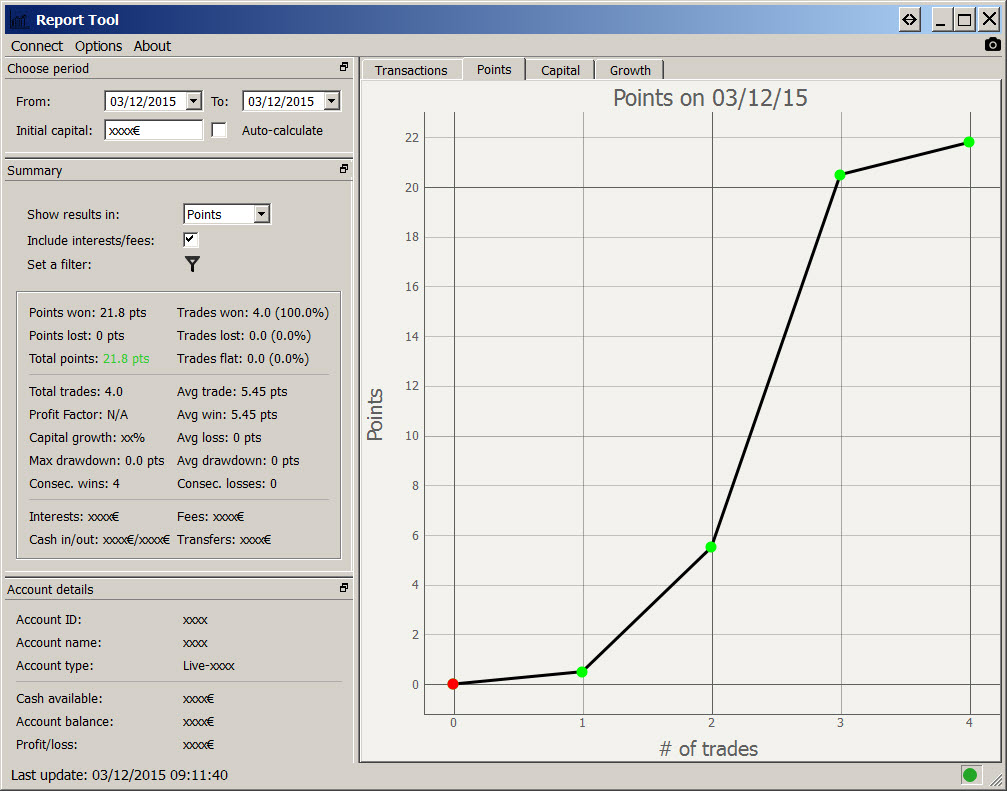Open the From date dropdown

(193, 101)
